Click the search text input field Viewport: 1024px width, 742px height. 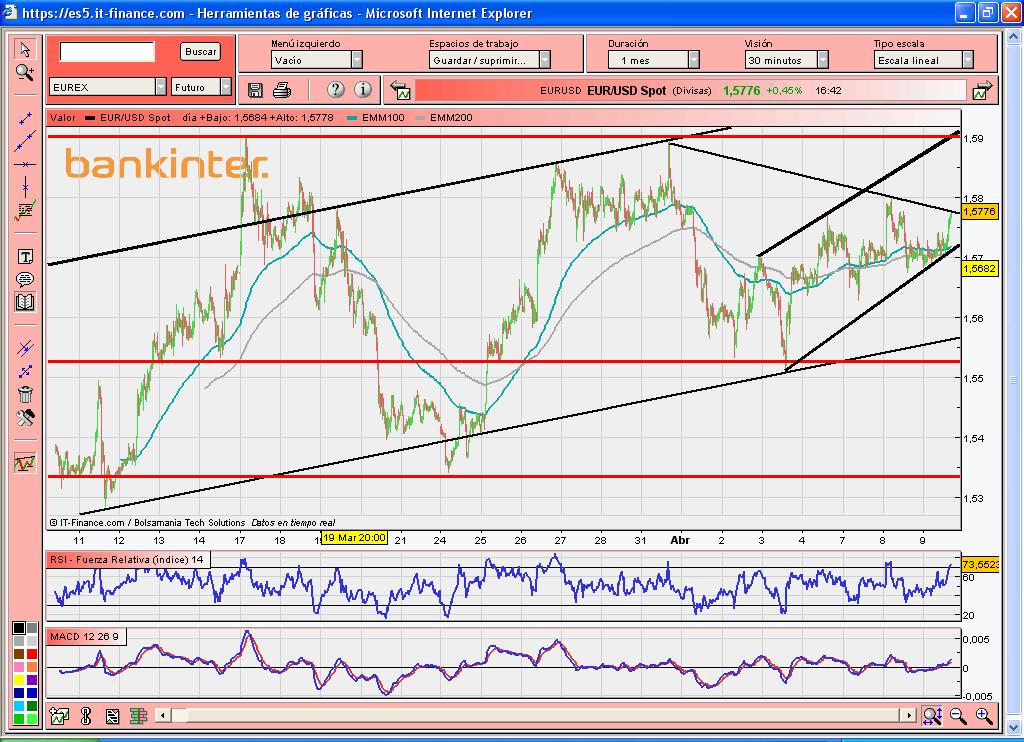click(107, 52)
